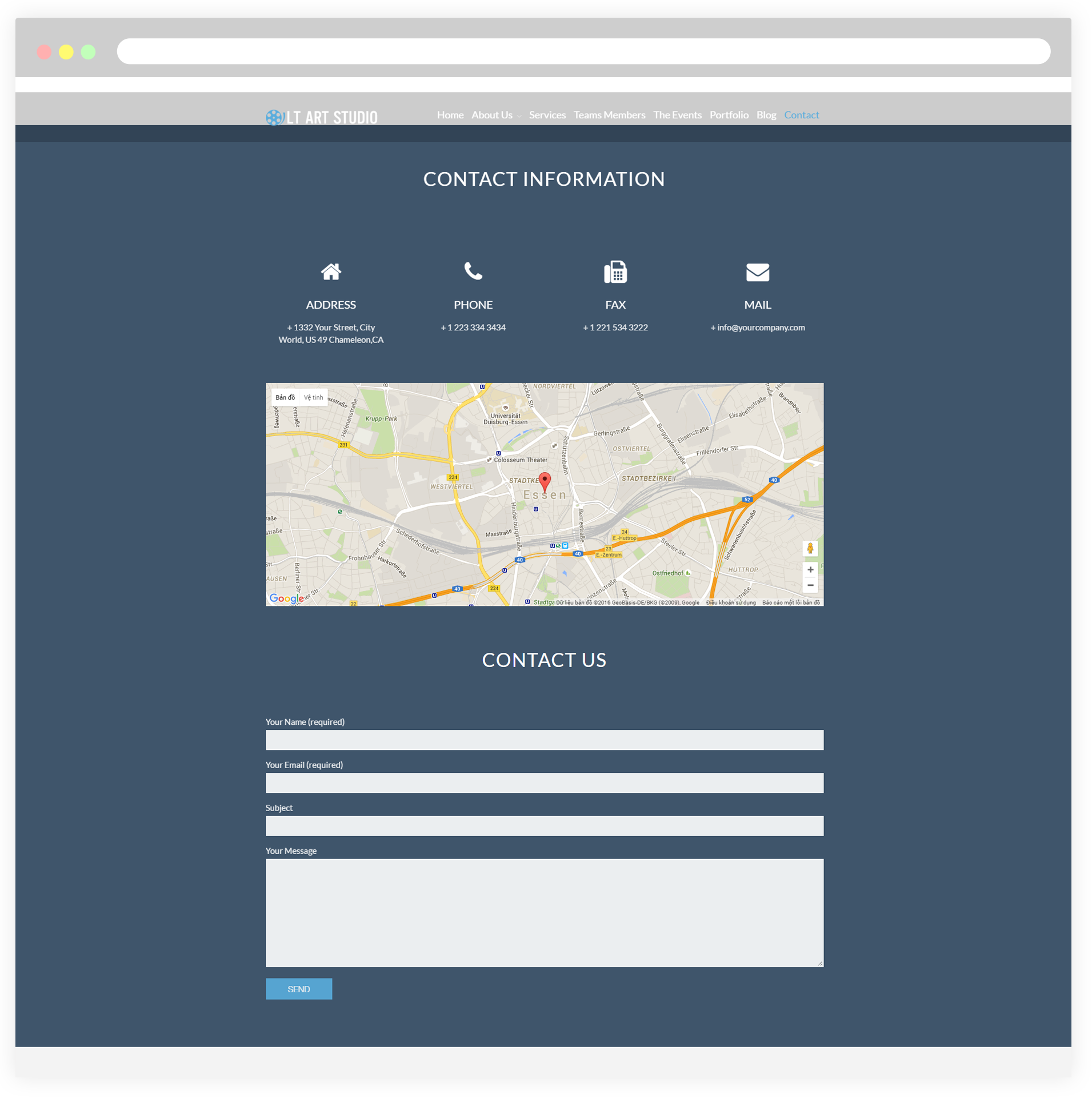Click the CONTACT US heading
Screen dimensions: 1092x1098
545,660
